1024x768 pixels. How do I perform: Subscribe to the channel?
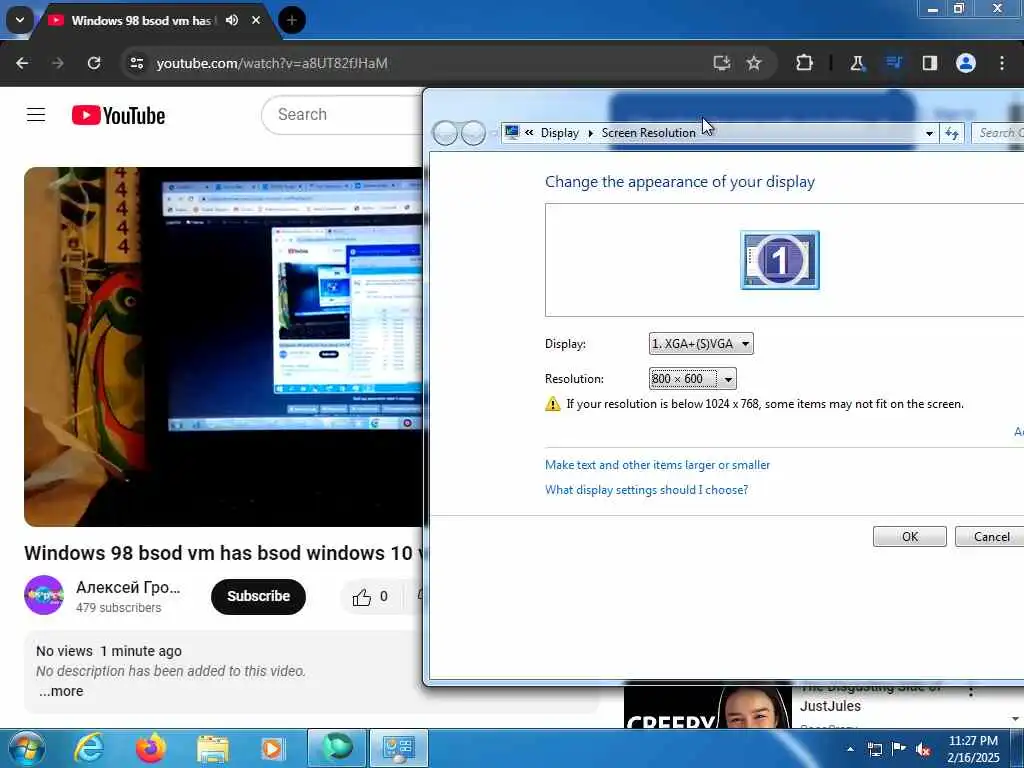pos(259,596)
